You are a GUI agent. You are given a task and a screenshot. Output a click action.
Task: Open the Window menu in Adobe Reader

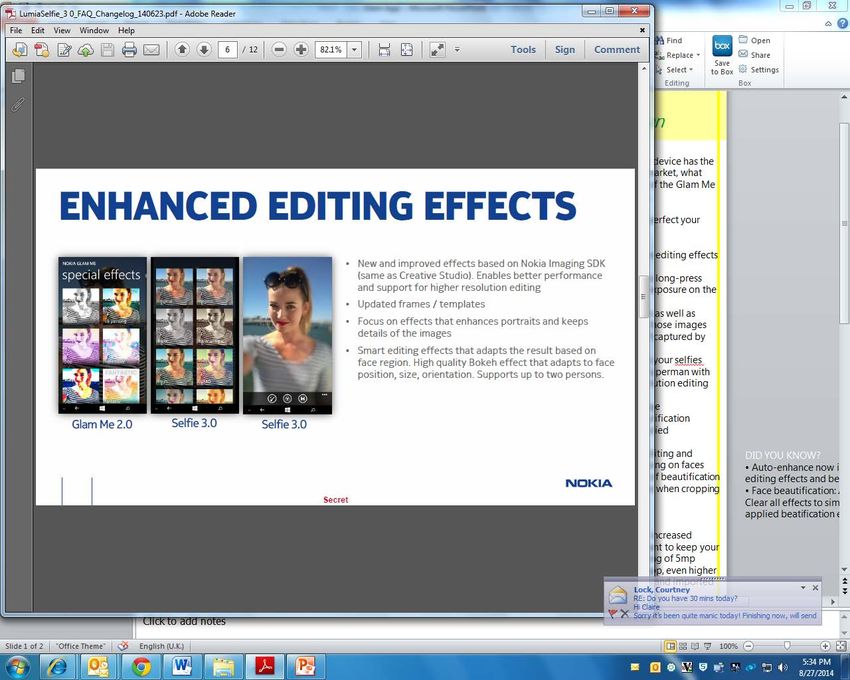click(x=94, y=30)
